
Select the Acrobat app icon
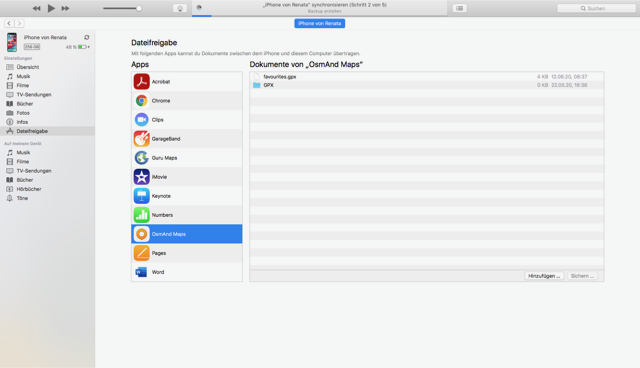click(142, 82)
